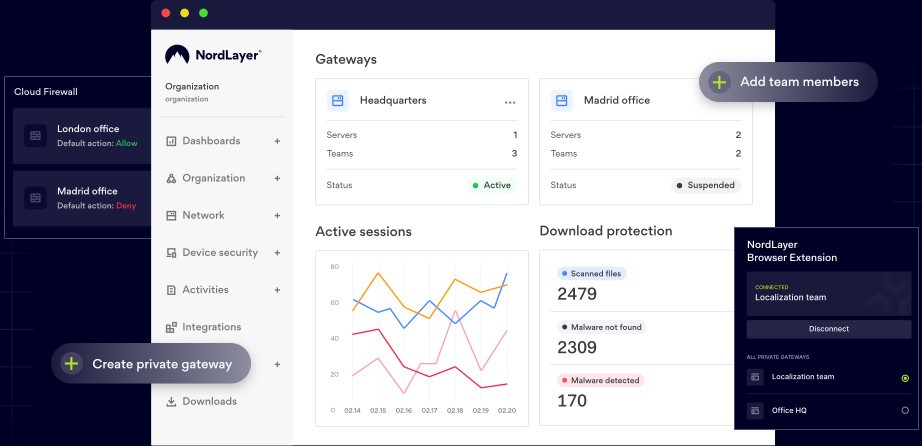This screenshot has width=922, height=446.
Task: Click Add team members button
Action: 787,82
